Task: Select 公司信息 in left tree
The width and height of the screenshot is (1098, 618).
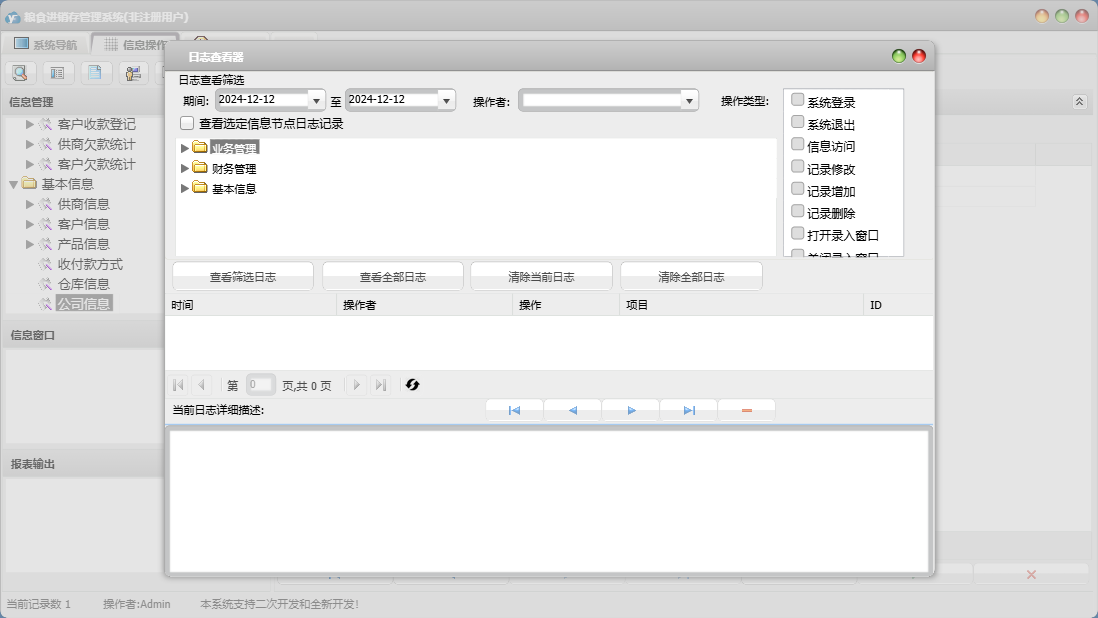Action: 83,304
